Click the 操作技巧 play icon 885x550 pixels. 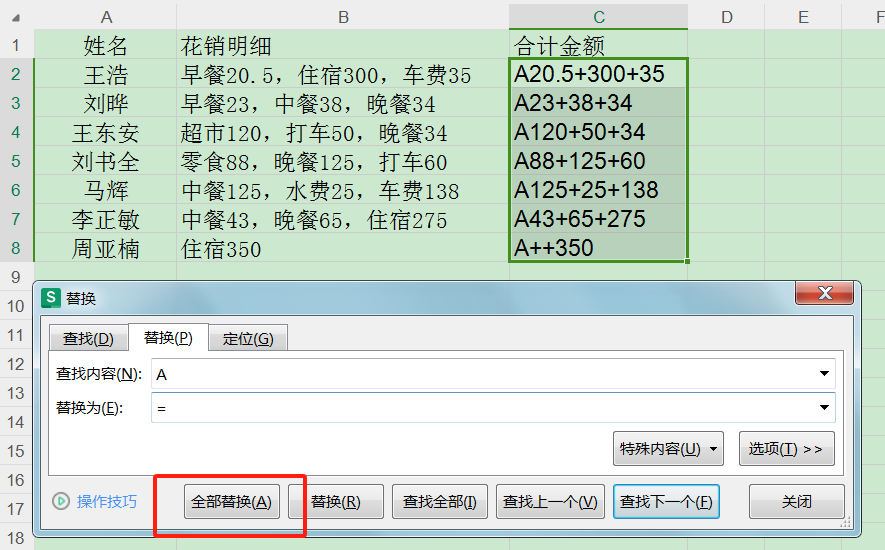(x=61, y=501)
